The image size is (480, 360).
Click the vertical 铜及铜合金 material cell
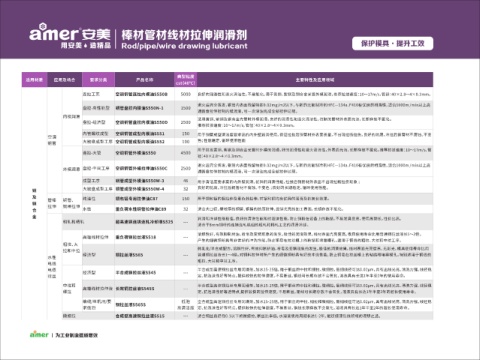(34, 204)
